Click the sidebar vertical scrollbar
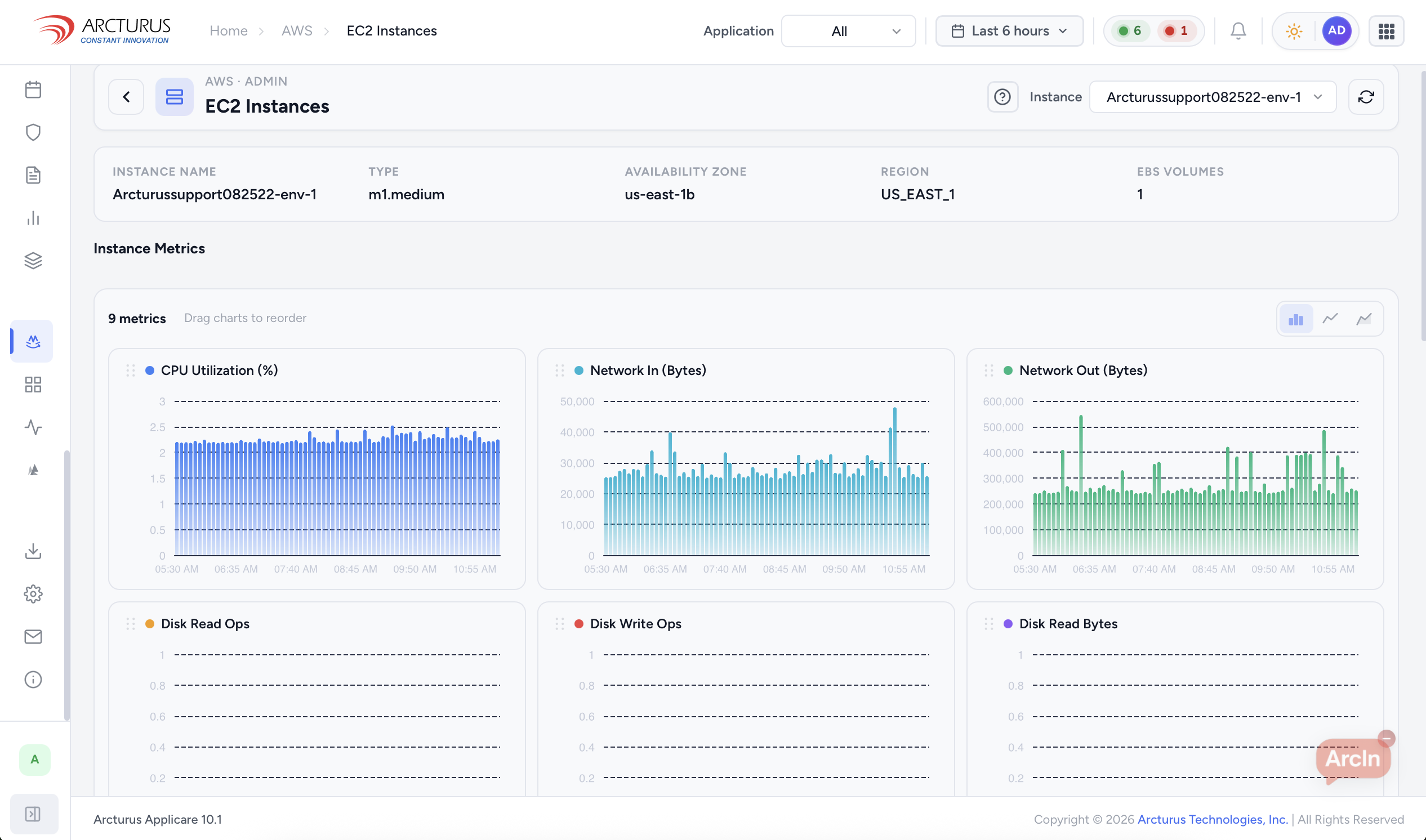 (x=67, y=586)
